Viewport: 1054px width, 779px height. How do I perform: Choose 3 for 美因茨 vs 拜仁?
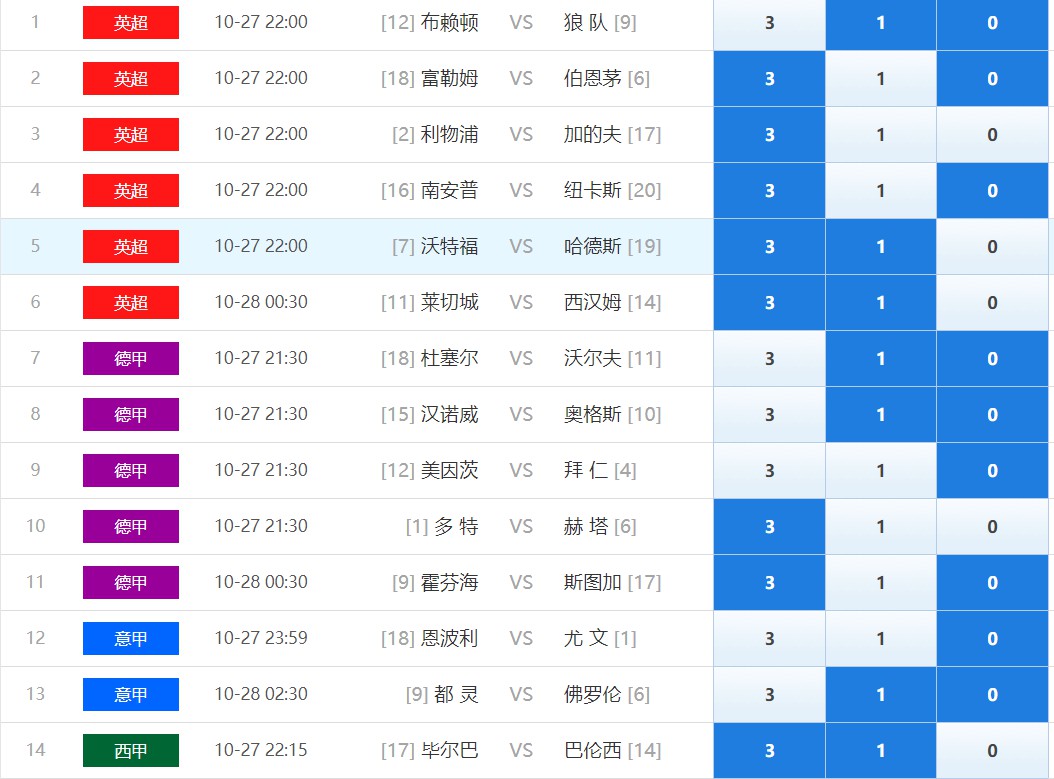769,470
